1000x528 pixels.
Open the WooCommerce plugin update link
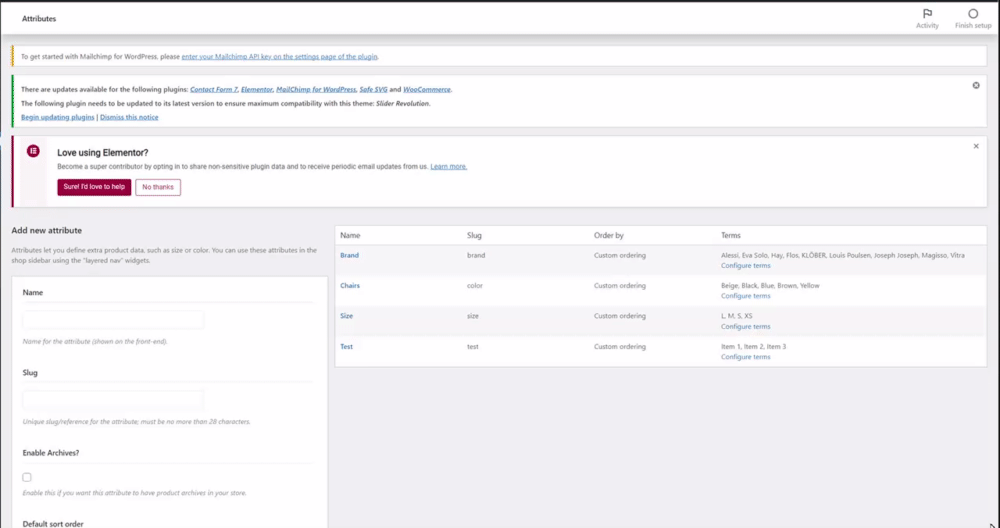tap(427, 89)
